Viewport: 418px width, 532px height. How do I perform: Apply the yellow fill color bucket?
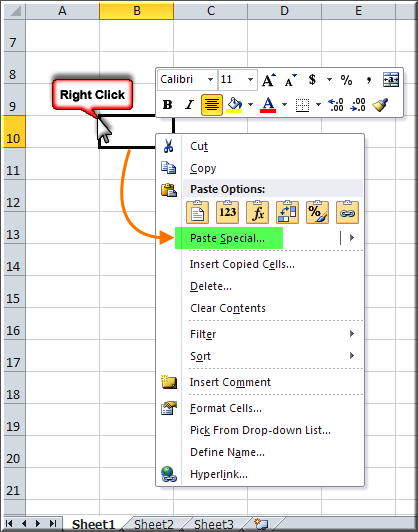[234, 105]
